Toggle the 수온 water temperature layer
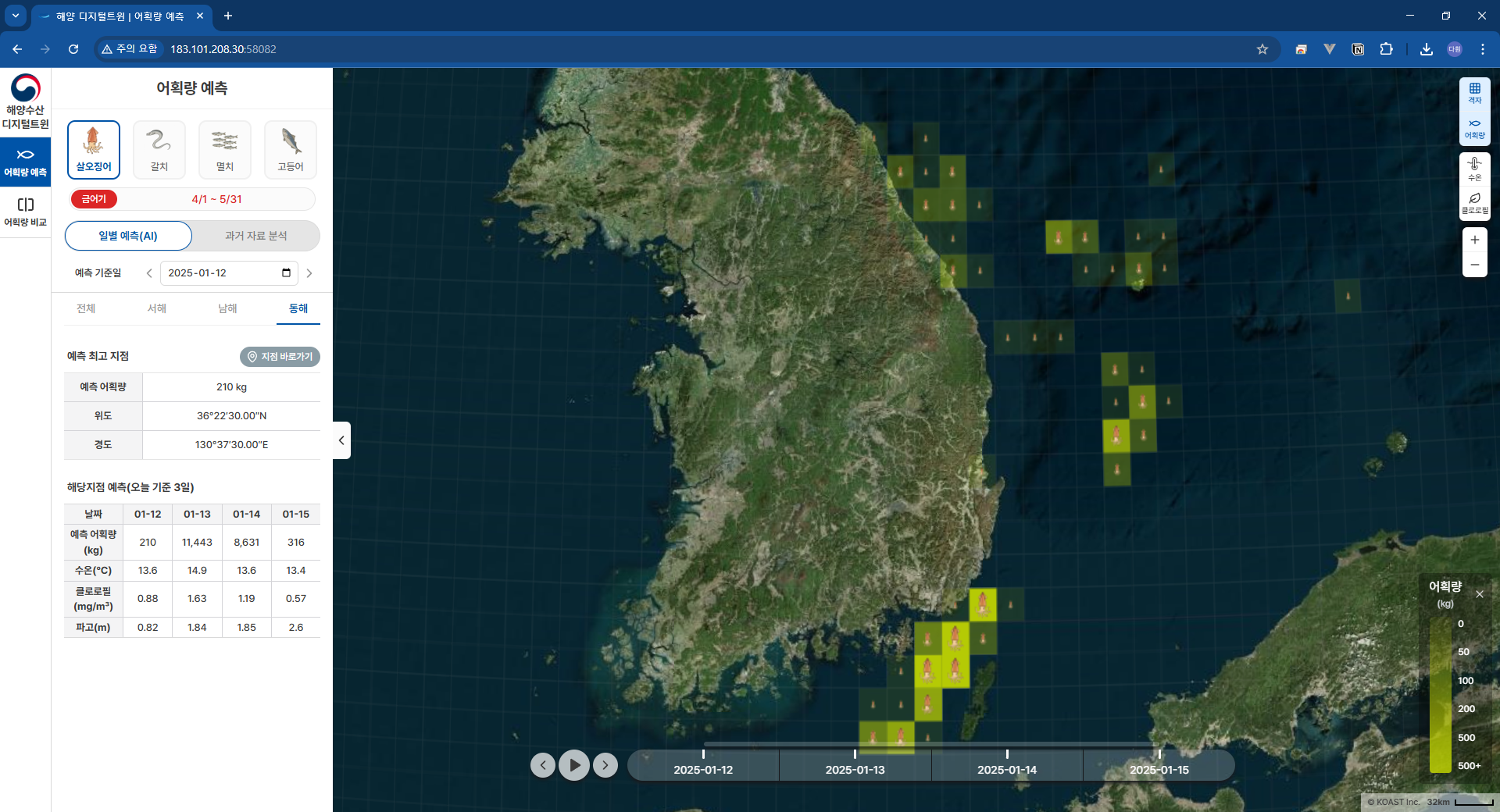The height and width of the screenshot is (812, 1500). [x=1475, y=169]
